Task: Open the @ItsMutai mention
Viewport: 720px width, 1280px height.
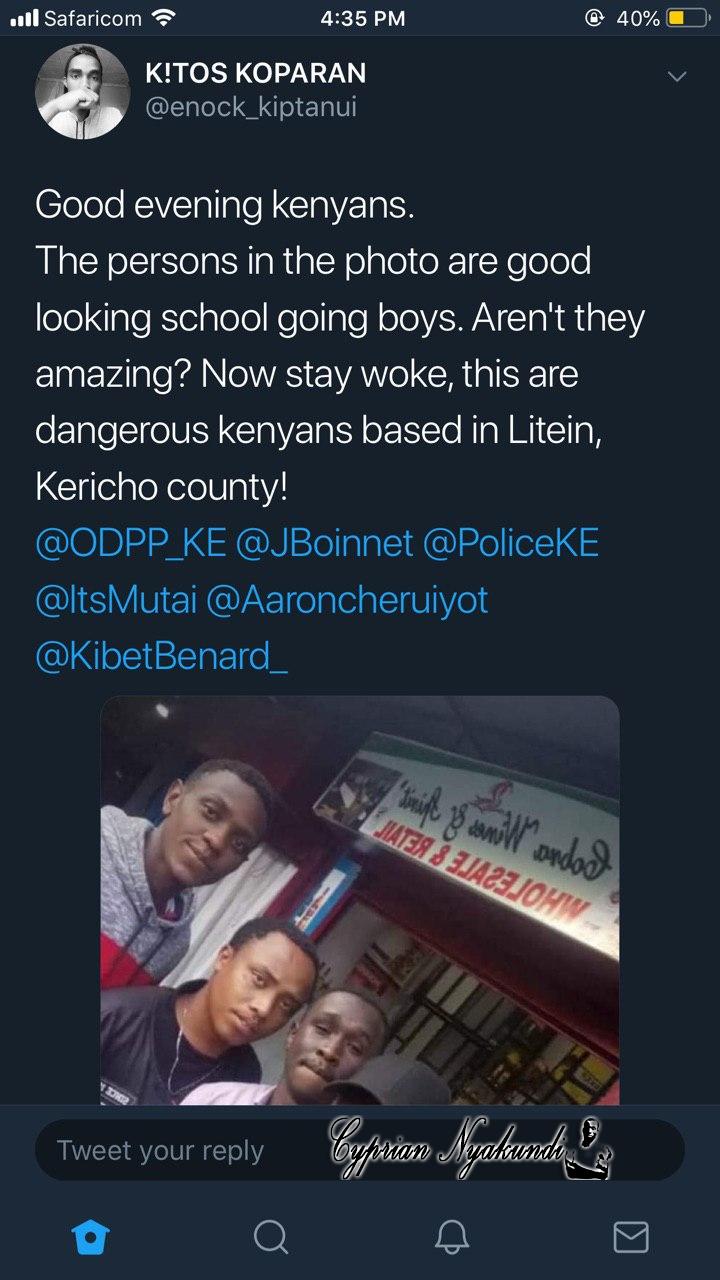Action: pos(115,601)
